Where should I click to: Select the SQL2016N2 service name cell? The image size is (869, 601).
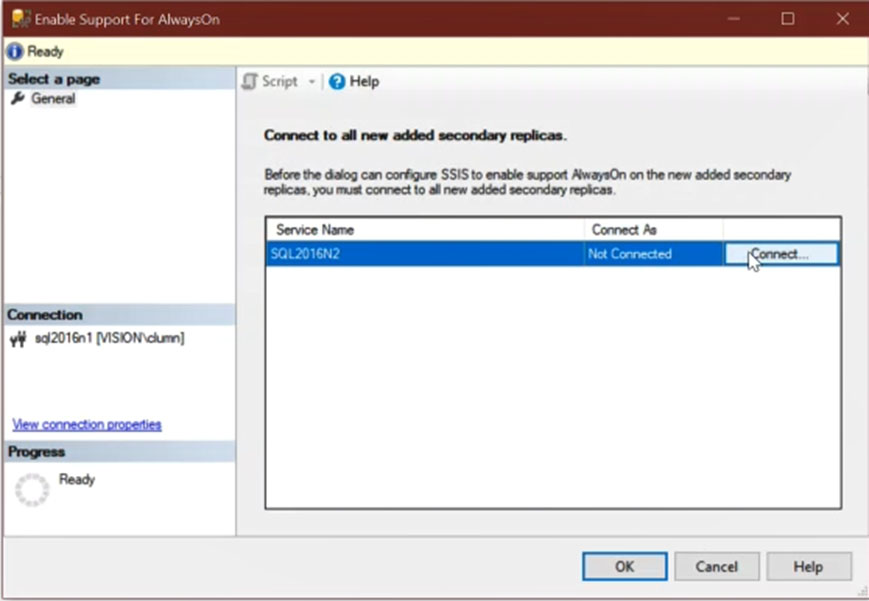tap(425, 254)
